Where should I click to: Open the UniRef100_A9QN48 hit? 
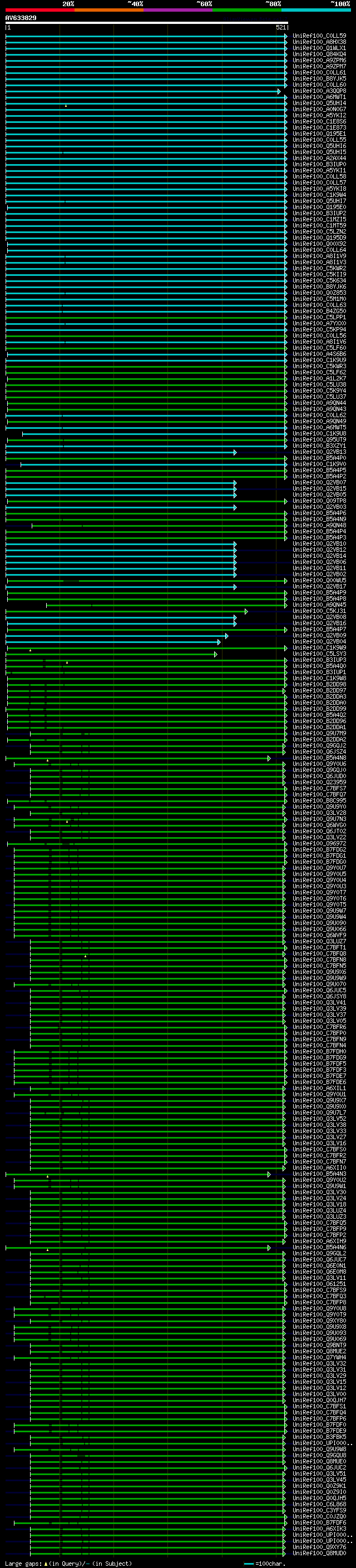pyautogui.click(x=319, y=525)
